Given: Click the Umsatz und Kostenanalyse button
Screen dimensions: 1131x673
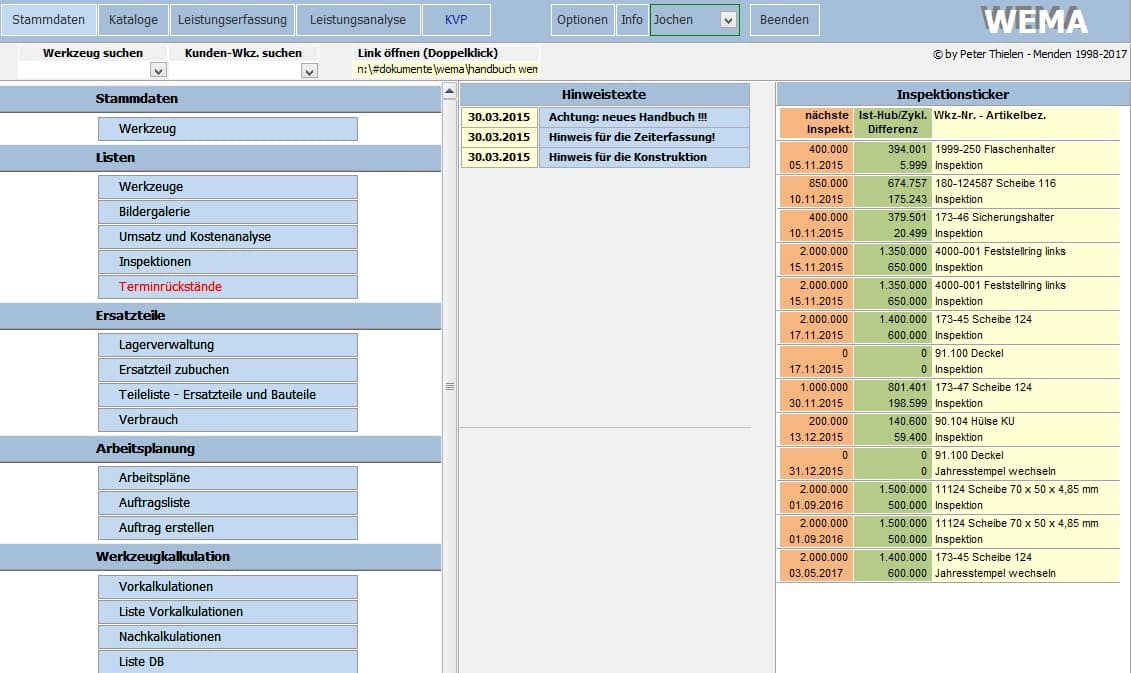Looking at the screenshot, I should [x=228, y=237].
